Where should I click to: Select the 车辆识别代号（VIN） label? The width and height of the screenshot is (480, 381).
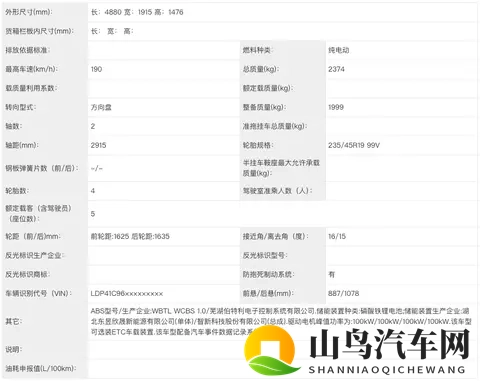pyautogui.click(x=38, y=294)
